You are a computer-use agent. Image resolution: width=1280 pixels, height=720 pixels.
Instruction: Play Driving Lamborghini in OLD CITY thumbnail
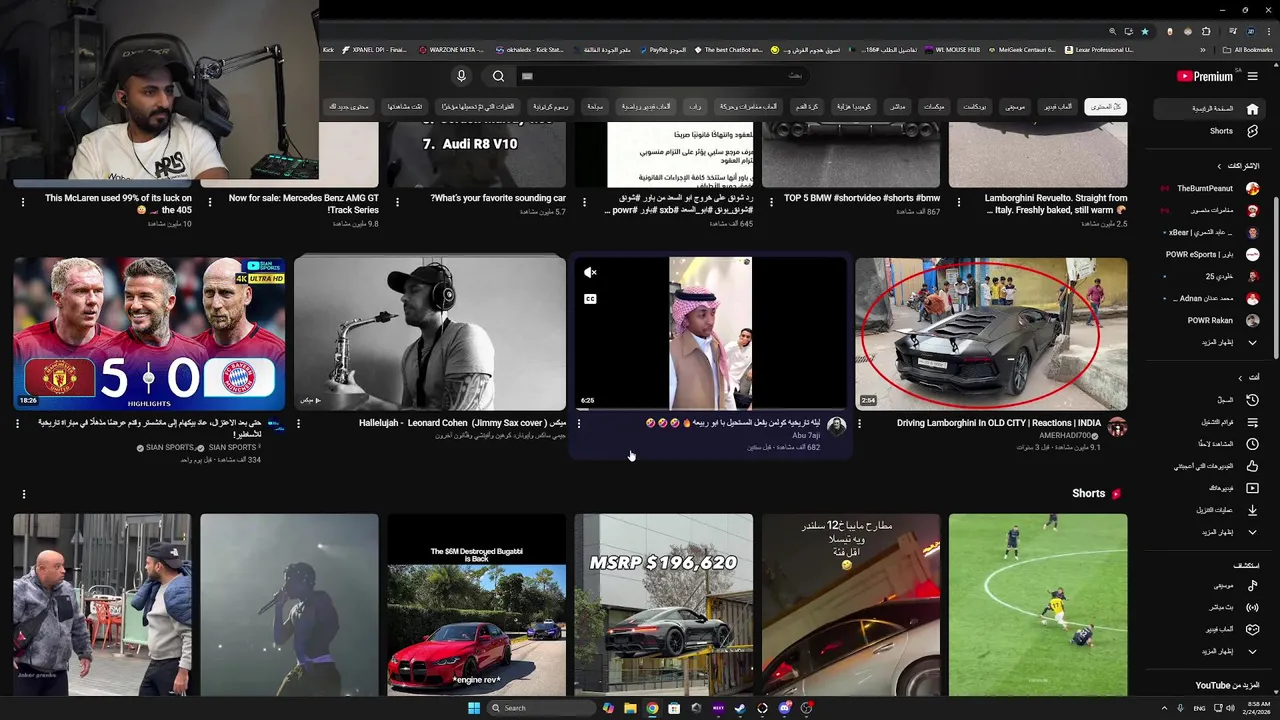(x=991, y=334)
